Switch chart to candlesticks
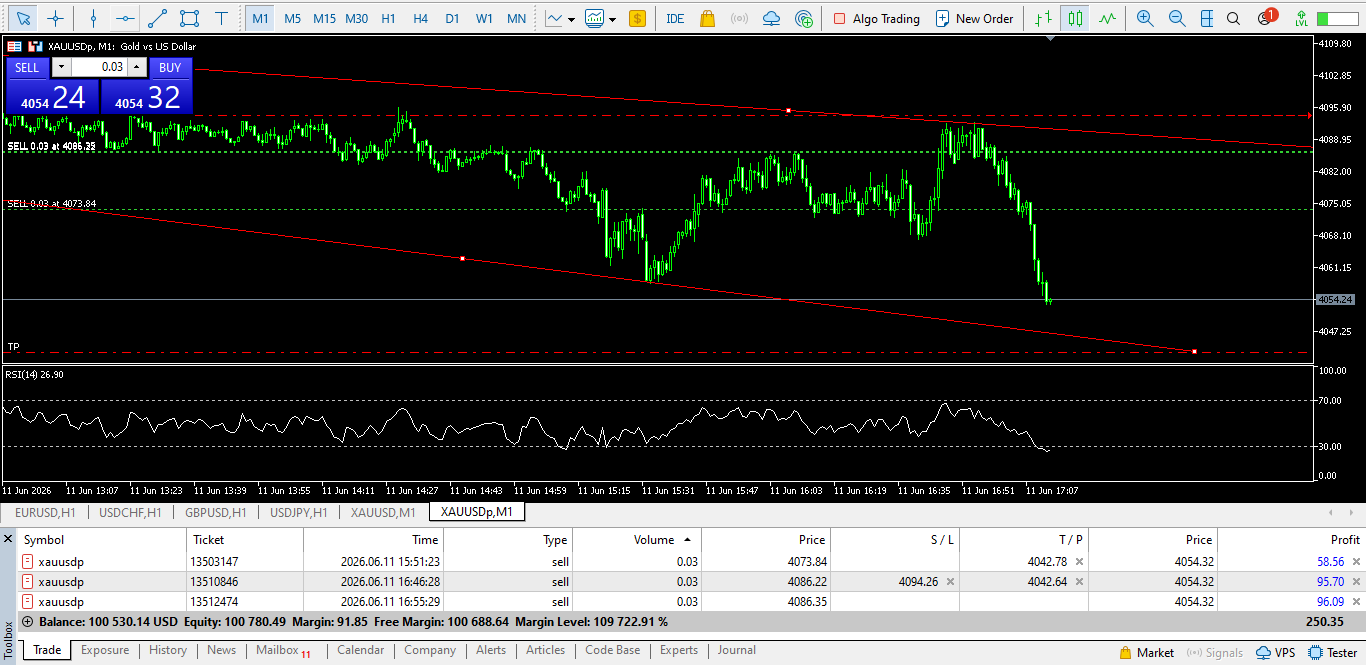Viewport: 1366px width, 665px height. [x=1075, y=18]
